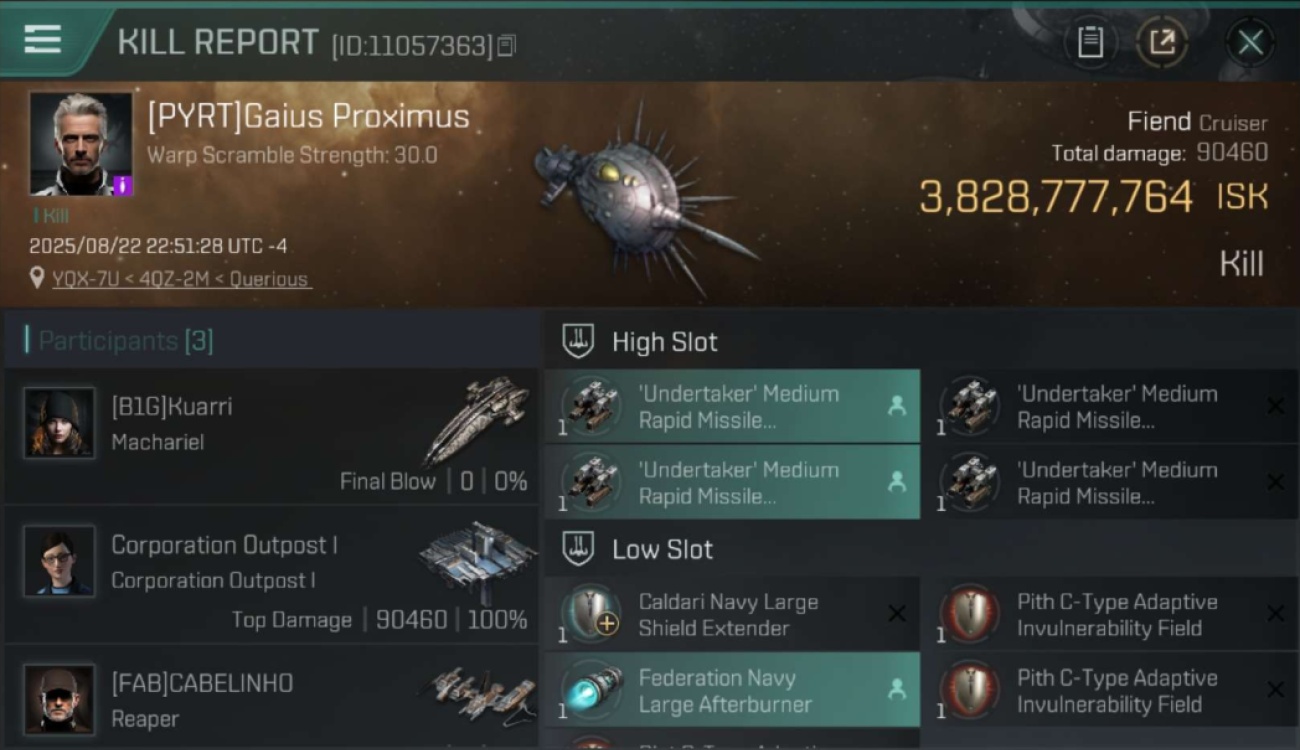Open the YQX-7U location link

182,279
